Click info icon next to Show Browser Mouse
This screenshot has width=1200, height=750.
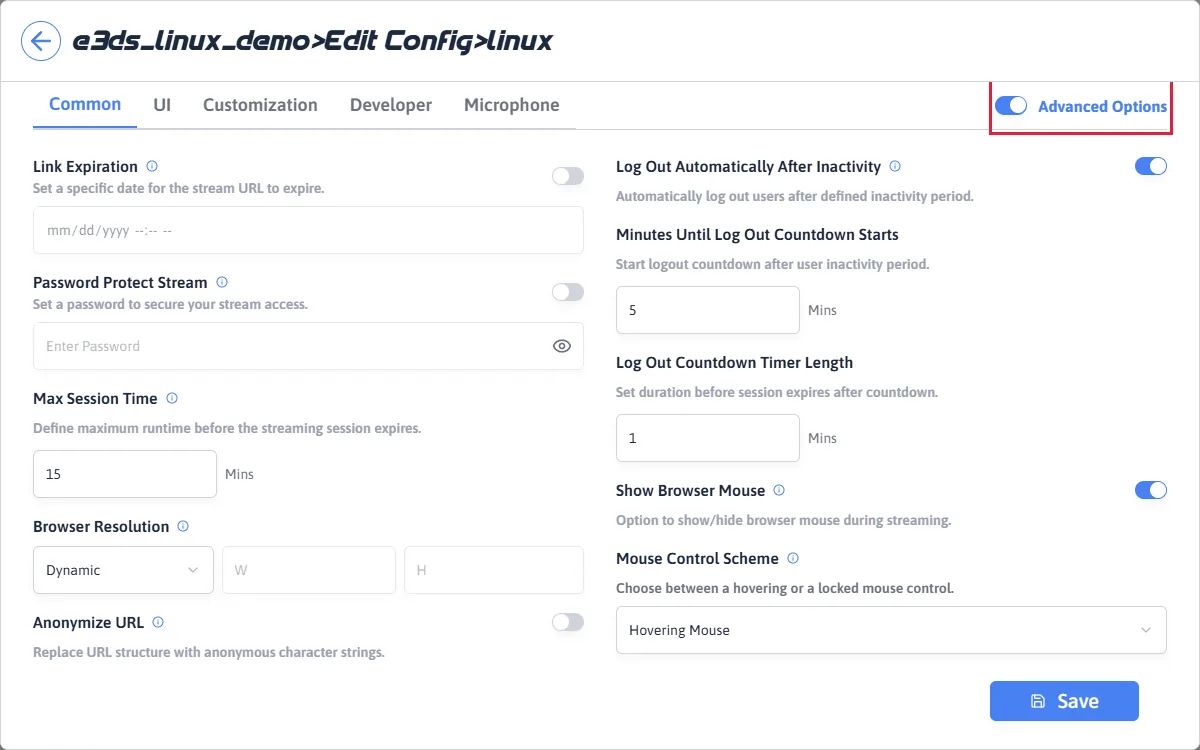779,490
